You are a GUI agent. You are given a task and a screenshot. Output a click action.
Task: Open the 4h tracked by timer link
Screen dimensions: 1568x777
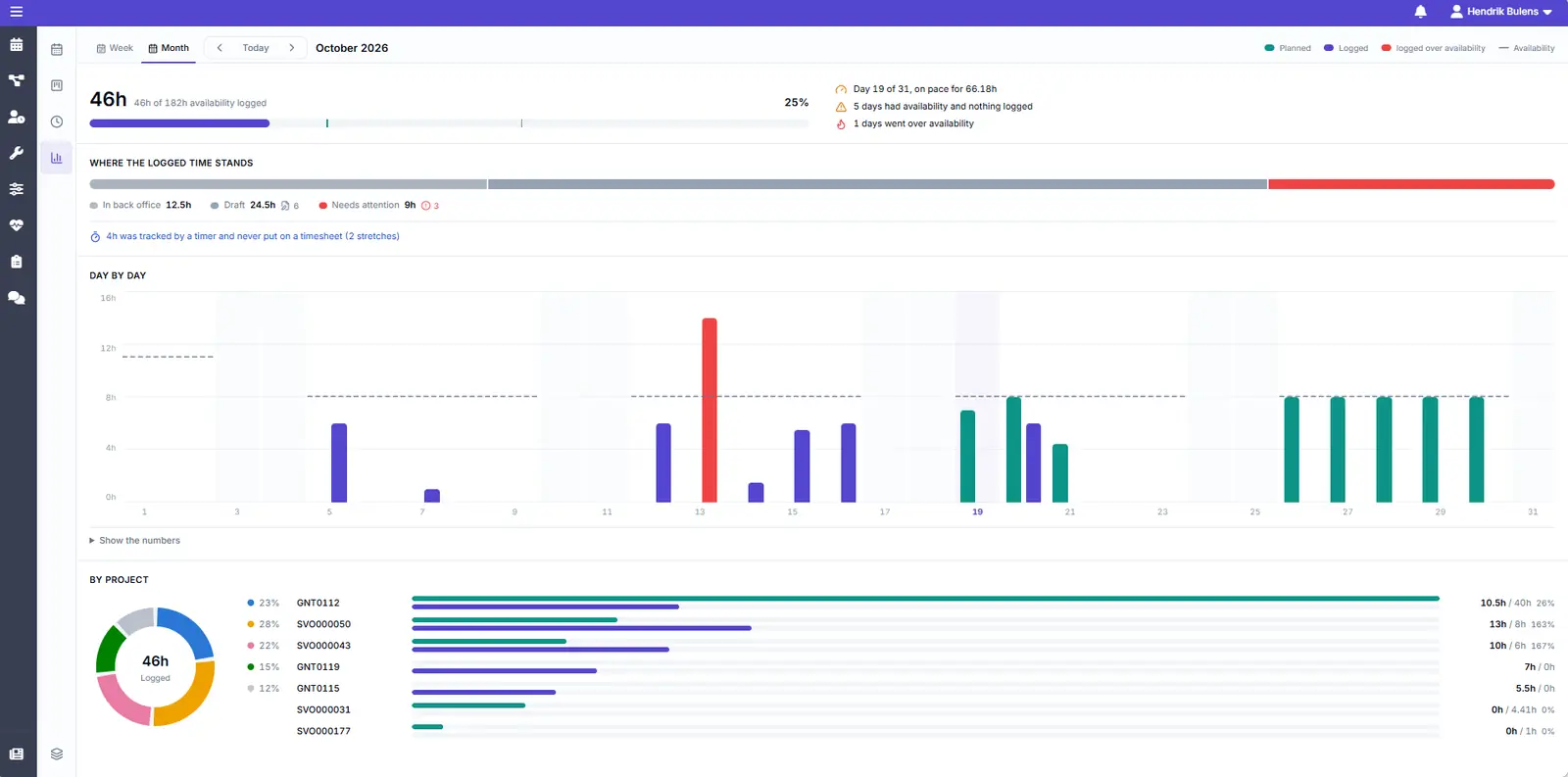pos(253,236)
